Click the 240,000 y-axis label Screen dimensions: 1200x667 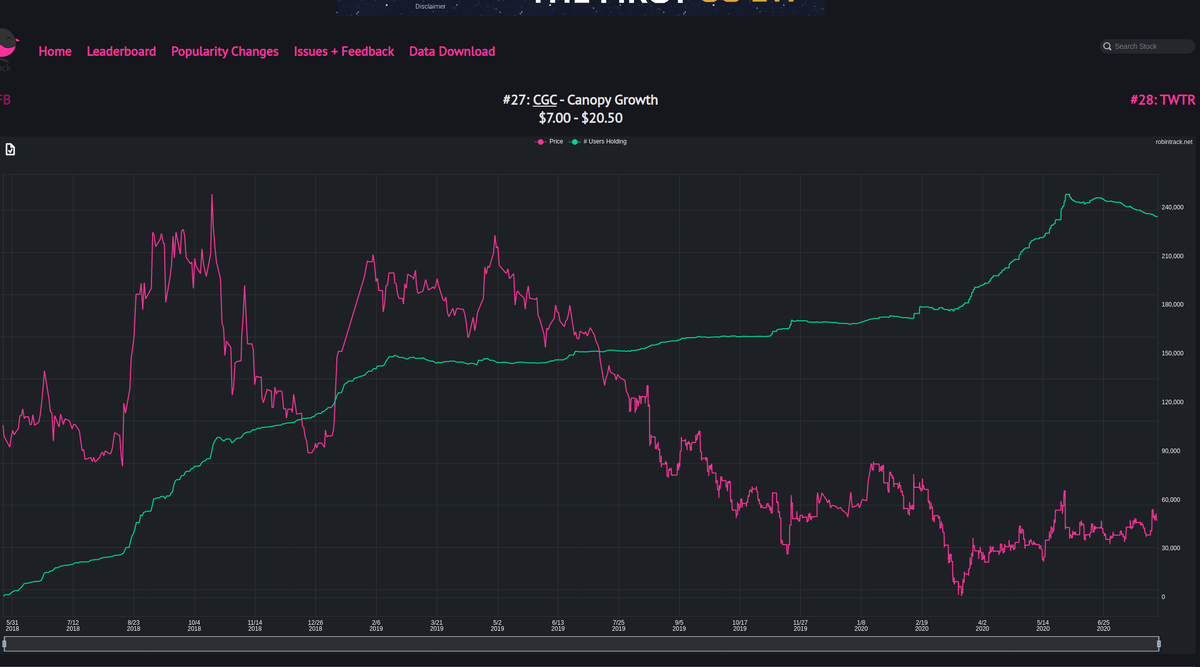point(1173,207)
